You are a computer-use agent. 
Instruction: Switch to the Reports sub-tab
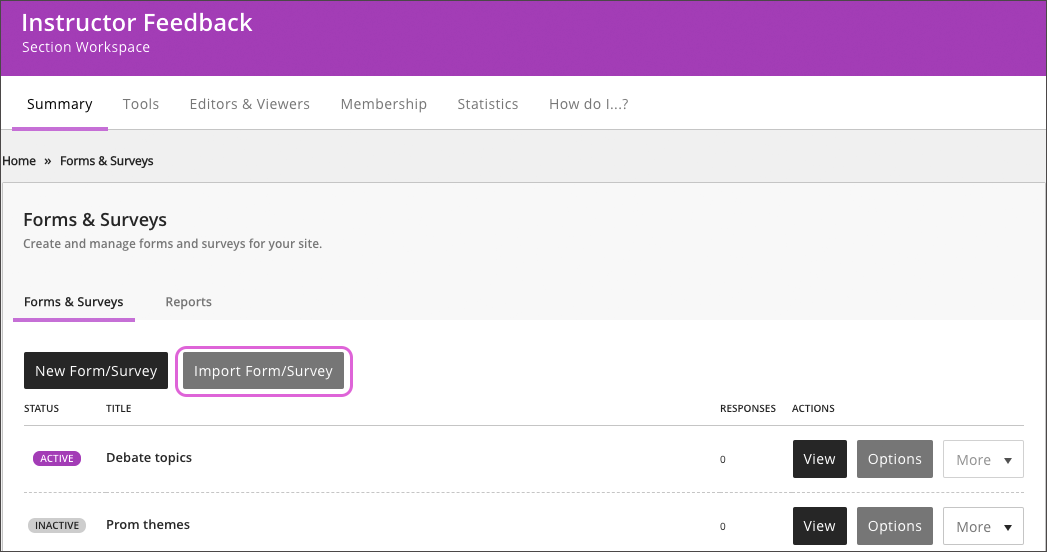[x=188, y=302]
